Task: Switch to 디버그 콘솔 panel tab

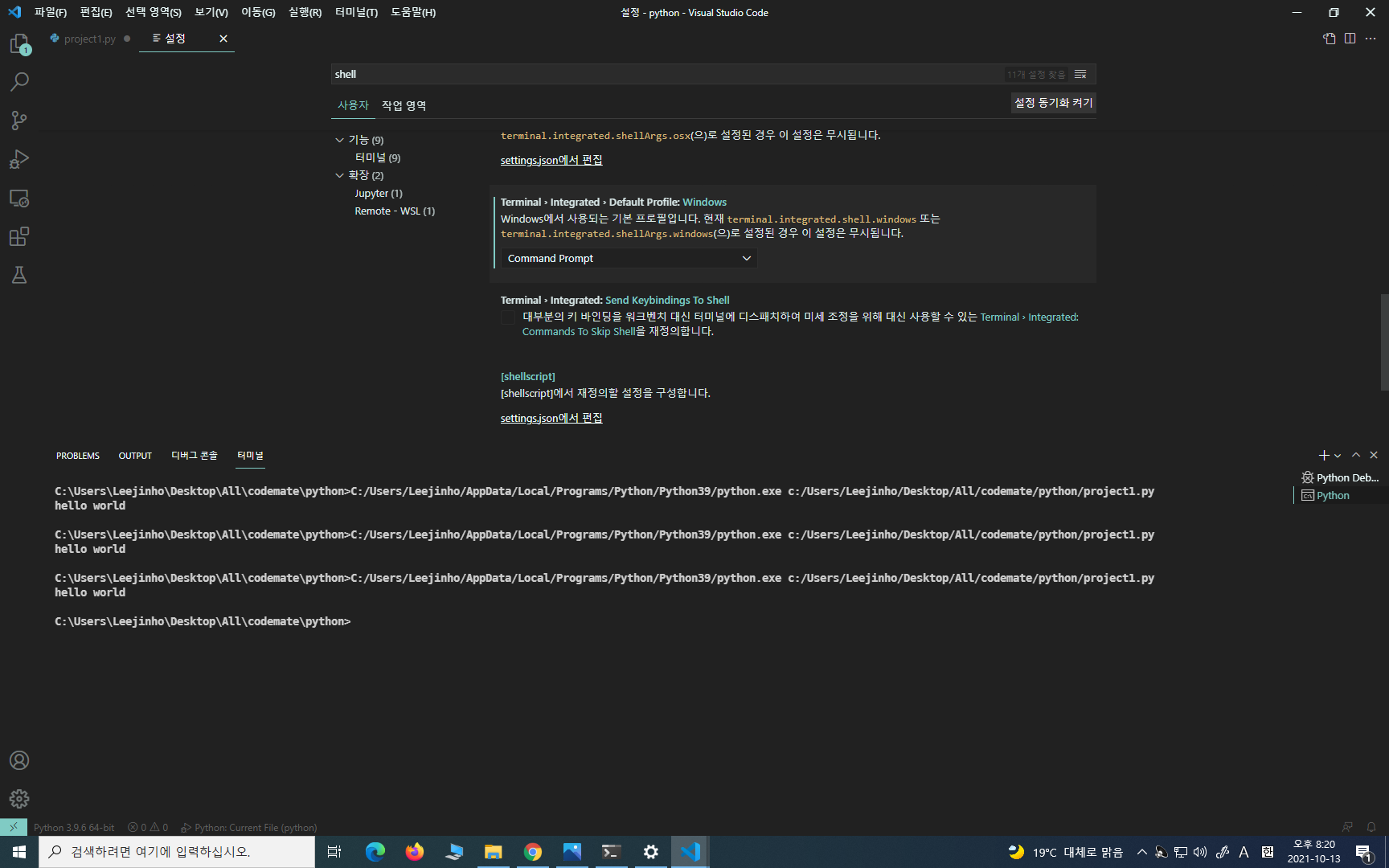Action: [x=195, y=456]
